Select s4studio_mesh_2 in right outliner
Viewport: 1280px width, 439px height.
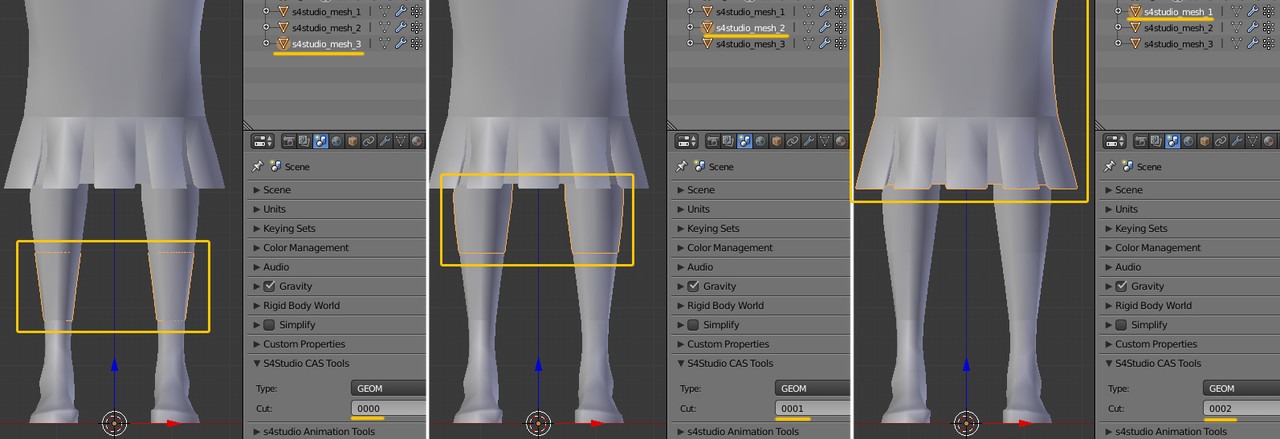click(1178, 27)
